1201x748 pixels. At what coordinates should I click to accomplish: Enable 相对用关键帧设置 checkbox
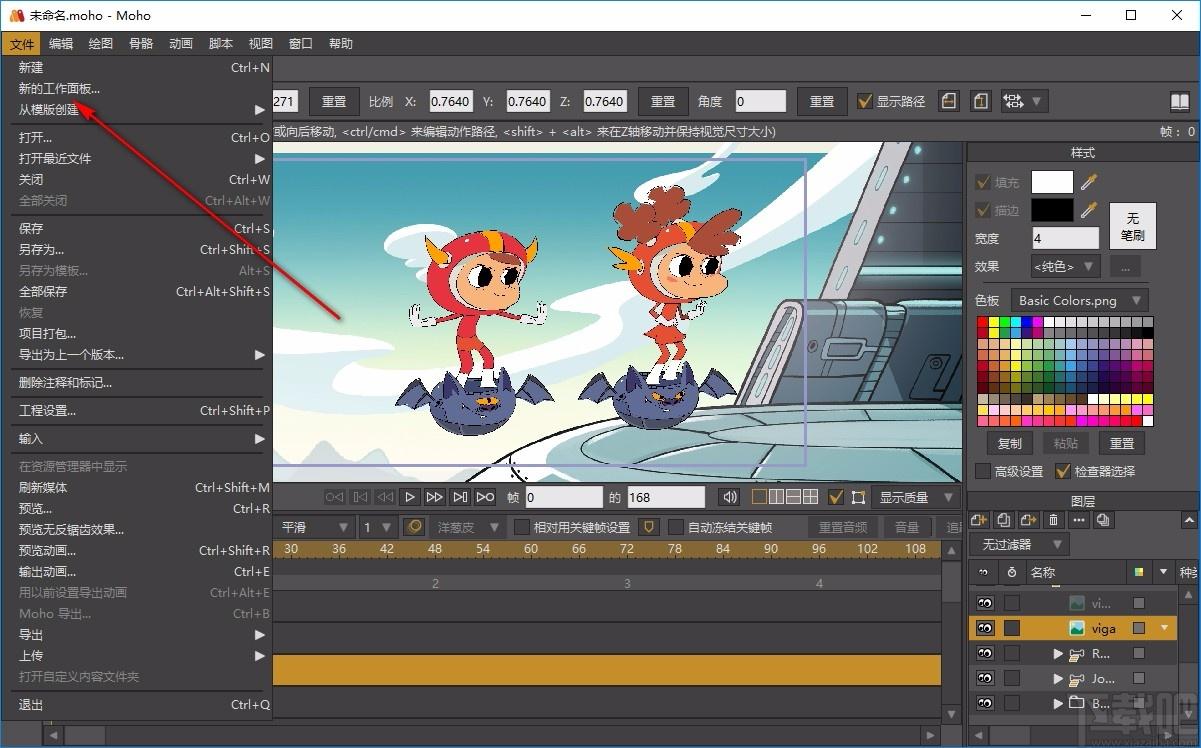pyautogui.click(x=521, y=527)
